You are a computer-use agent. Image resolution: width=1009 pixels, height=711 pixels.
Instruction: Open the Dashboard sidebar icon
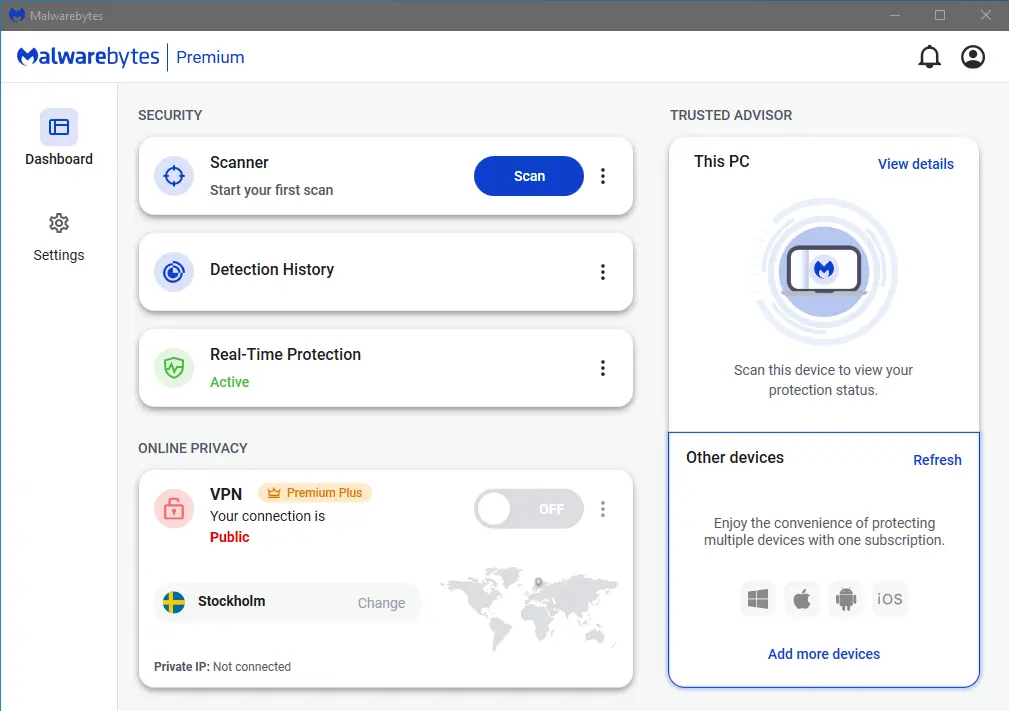point(59,127)
